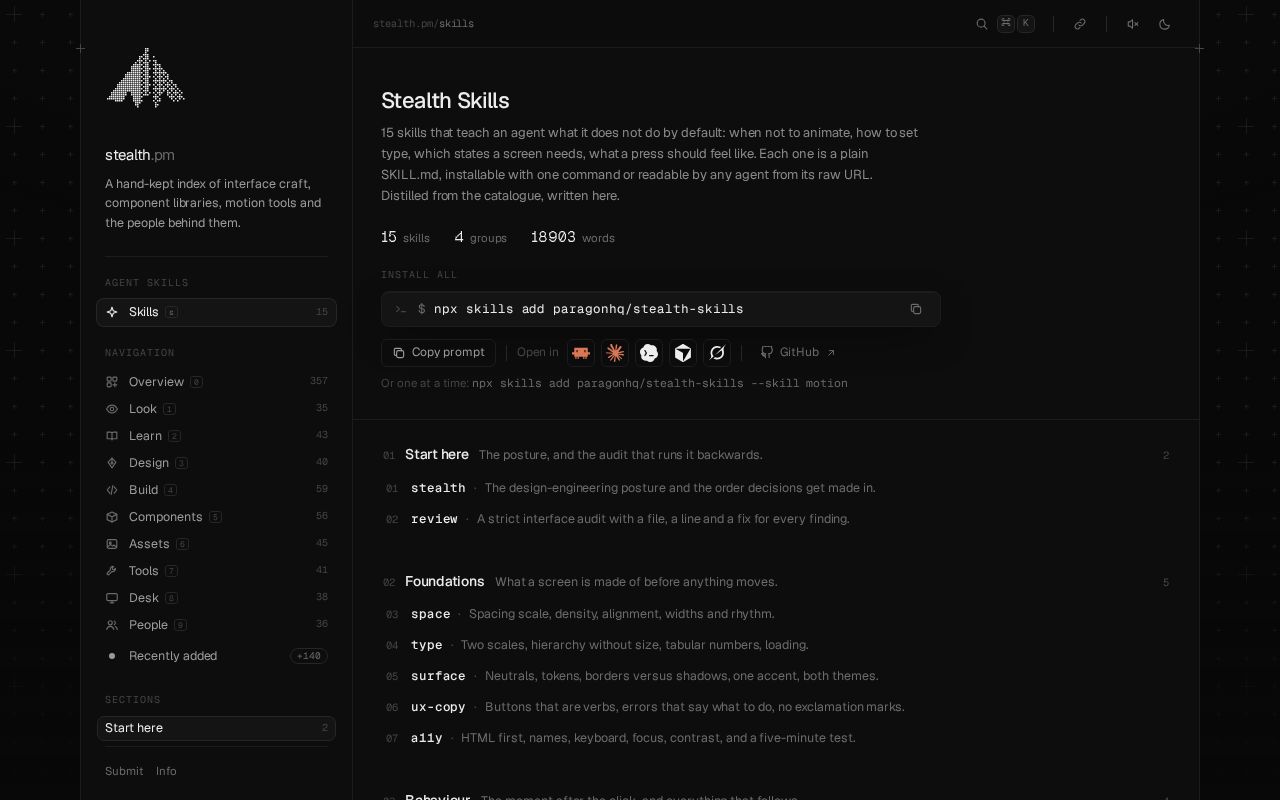Open the space skill entry
1280x800 pixels.
pos(776,614)
